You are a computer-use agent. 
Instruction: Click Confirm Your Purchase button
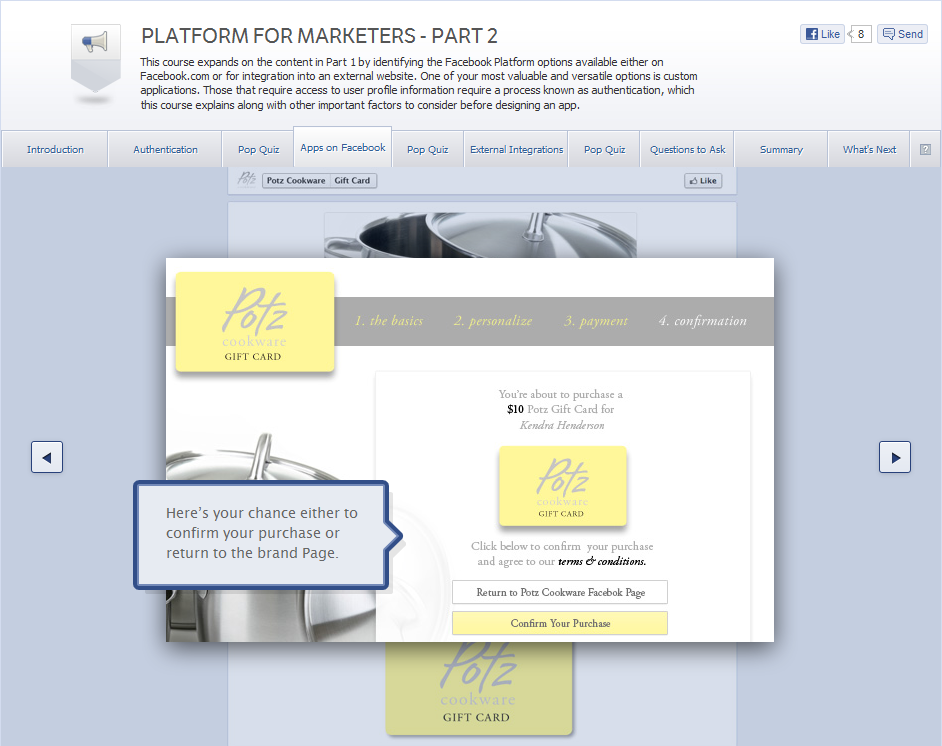pyautogui.click(x=560, y=623)
